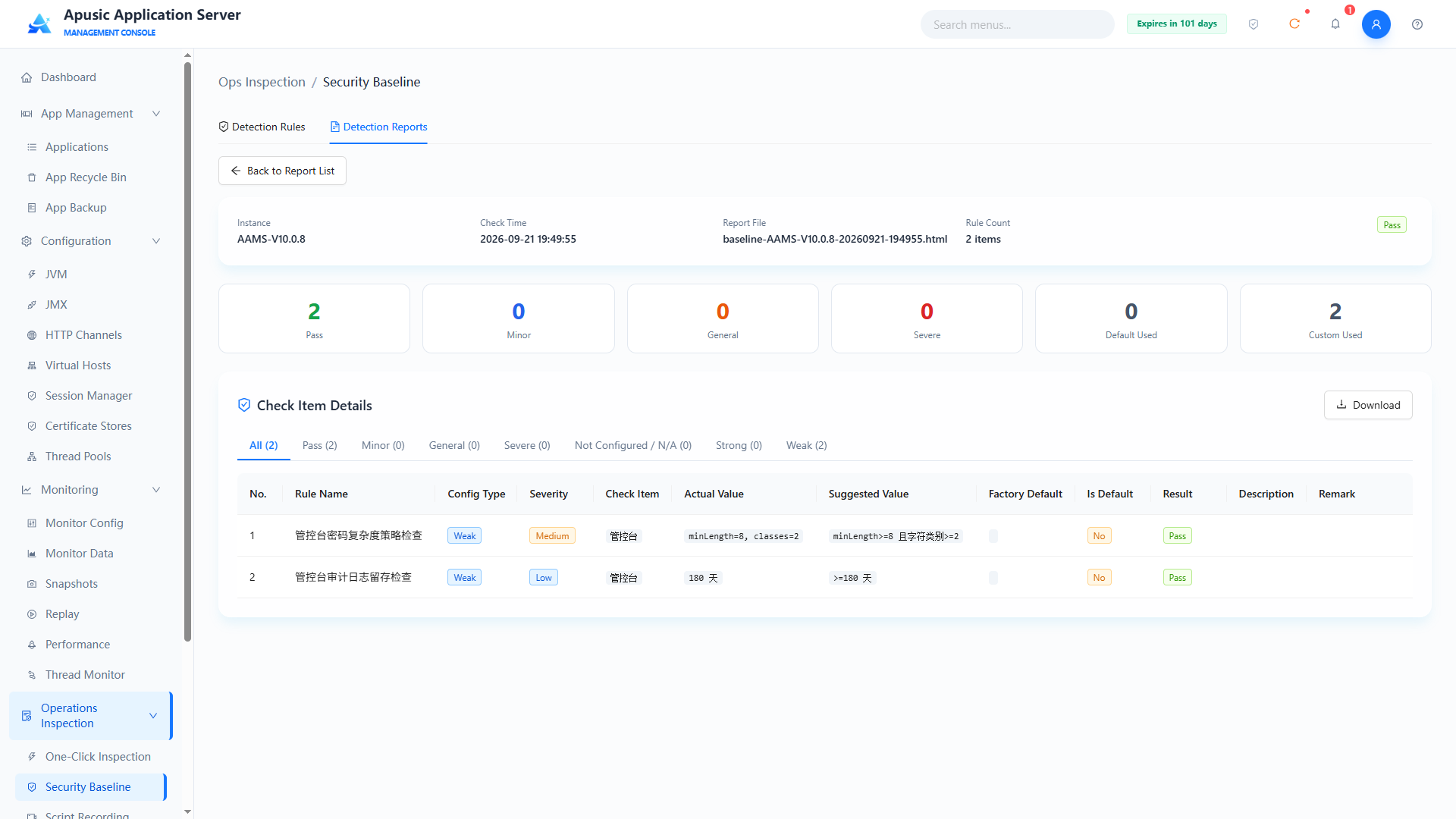Filter by Weak (2) tab
This screenshot has width=1456, height=819.
pyautogui.click(x=807, y=445)
